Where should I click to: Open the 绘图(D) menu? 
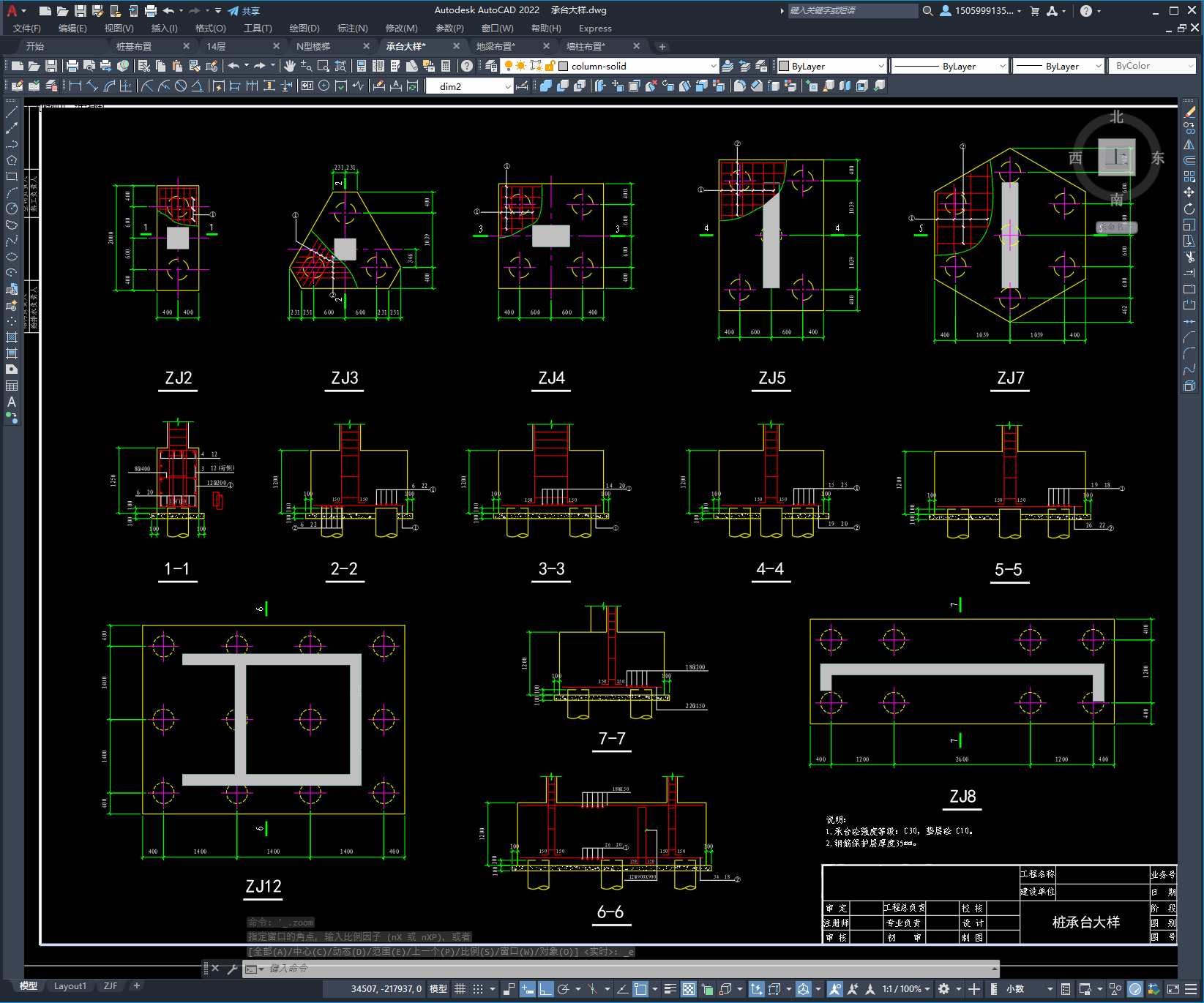[x=304, y=29]
